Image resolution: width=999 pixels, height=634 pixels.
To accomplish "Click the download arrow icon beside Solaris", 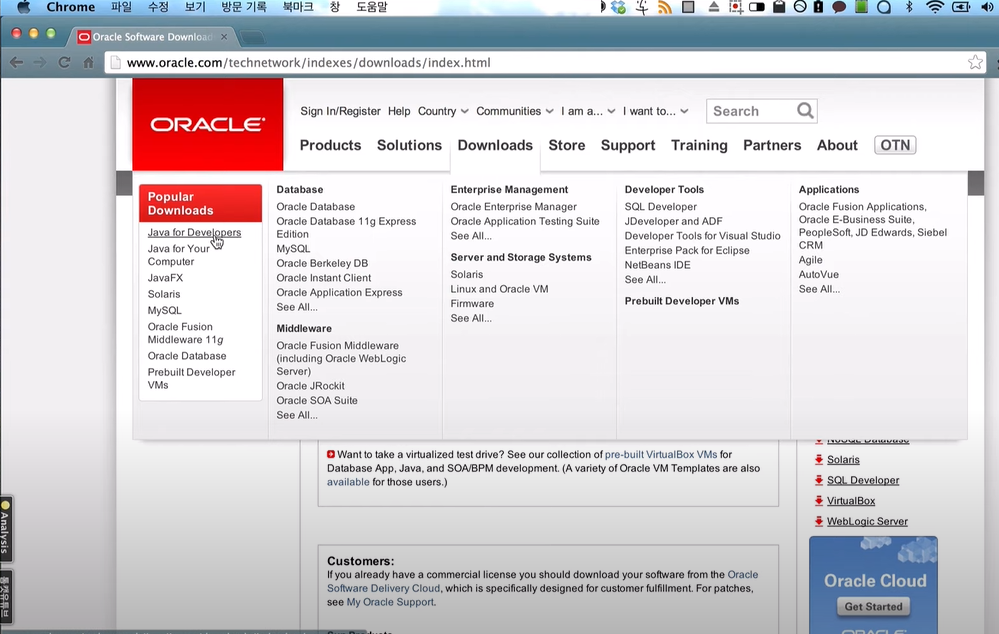I will 819,459.
